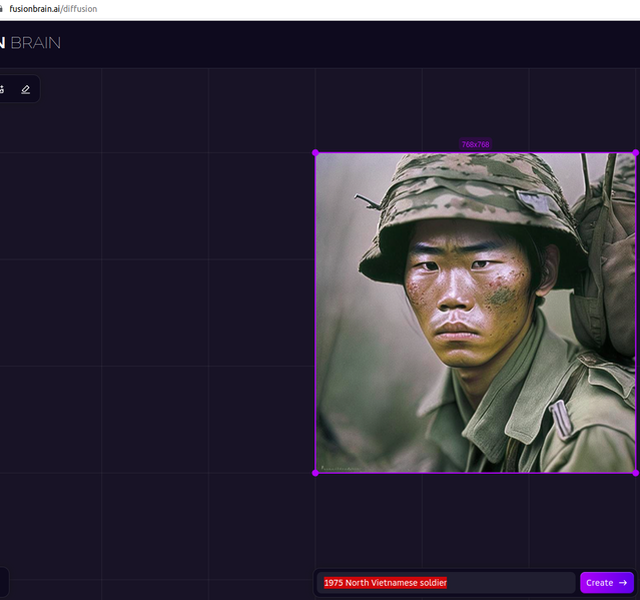Select the eraser tool icon
The image size is (640, 600).
click(x=25, y=89)
